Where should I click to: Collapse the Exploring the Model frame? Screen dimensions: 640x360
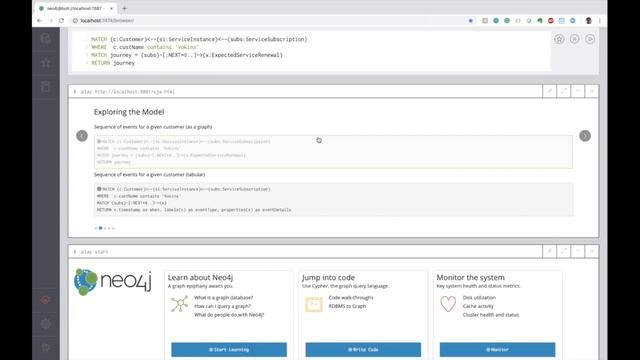click(578, 91)
